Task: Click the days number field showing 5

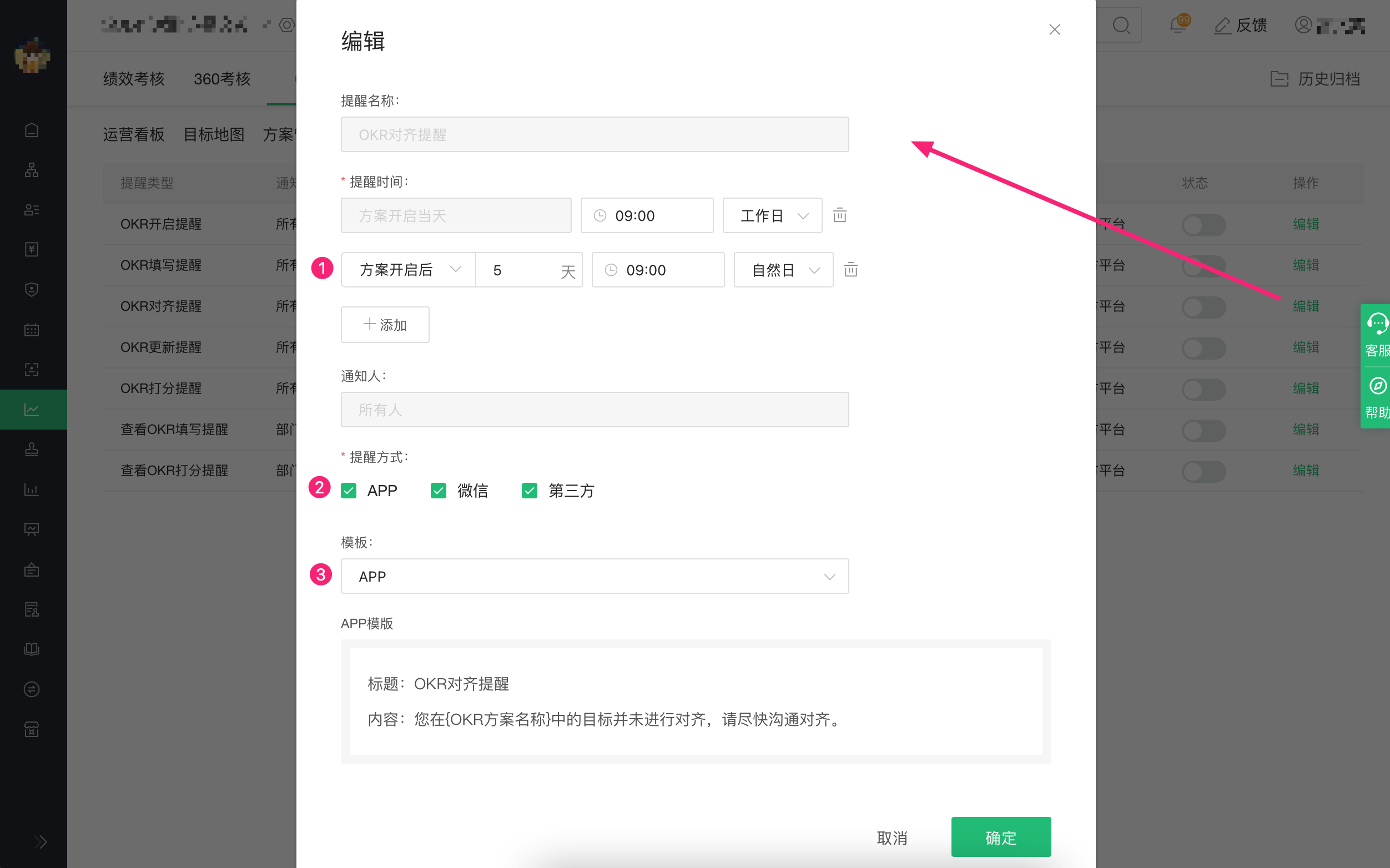Action: 529,270
